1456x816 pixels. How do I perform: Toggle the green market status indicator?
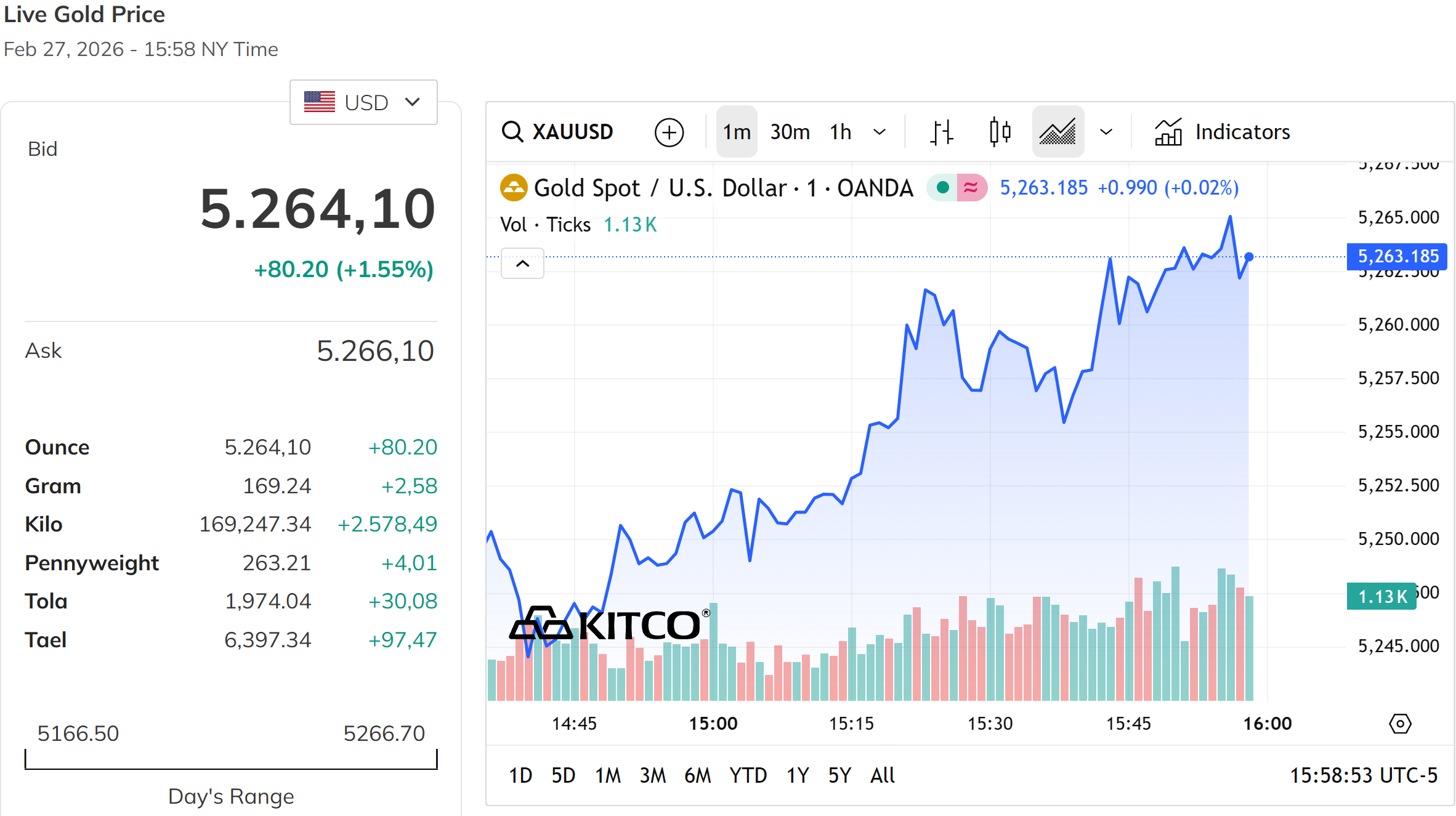(x=942, y=188)
